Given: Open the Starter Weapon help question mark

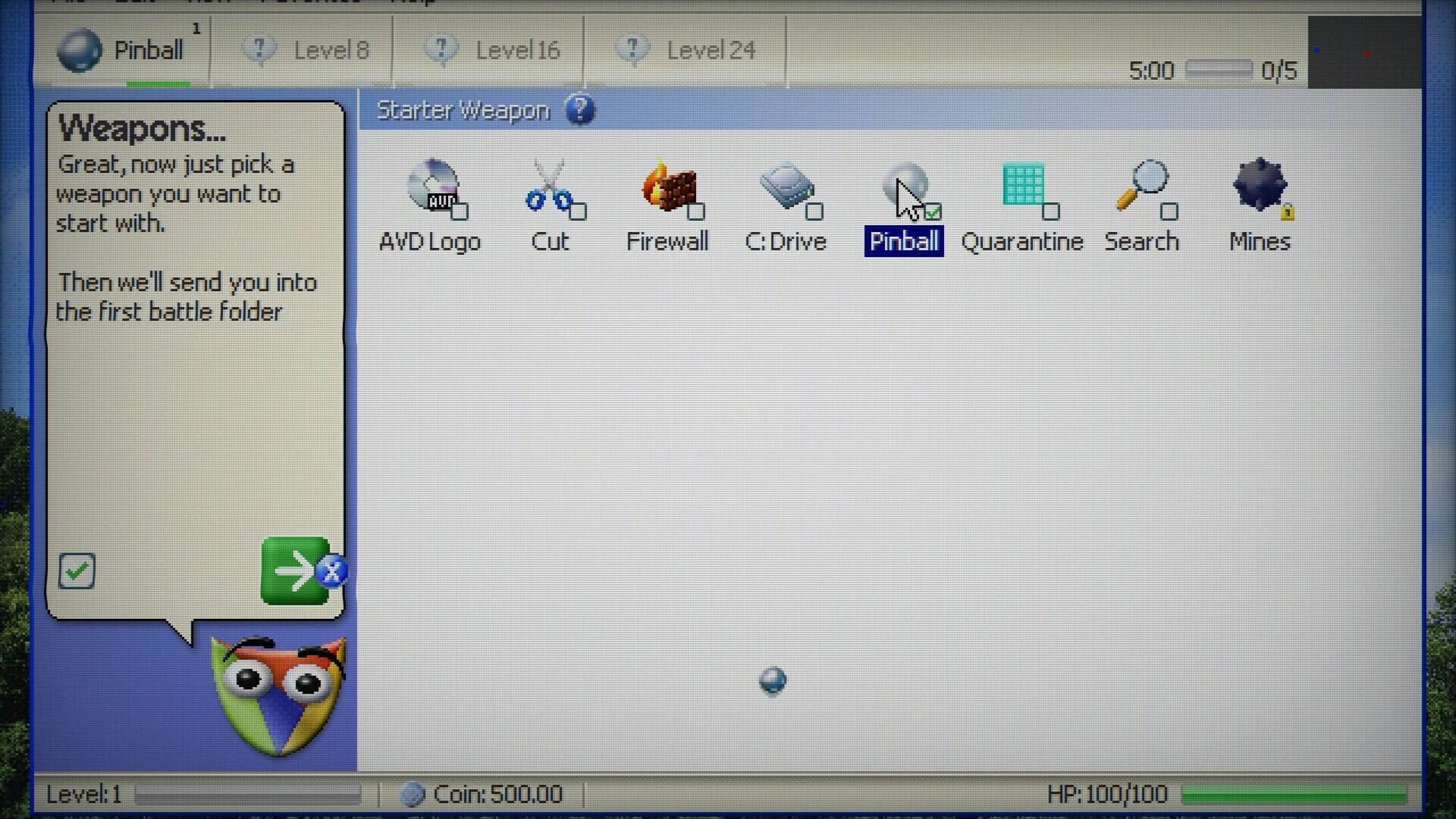Looking at the screenshot, I should (x=580, y=110).
